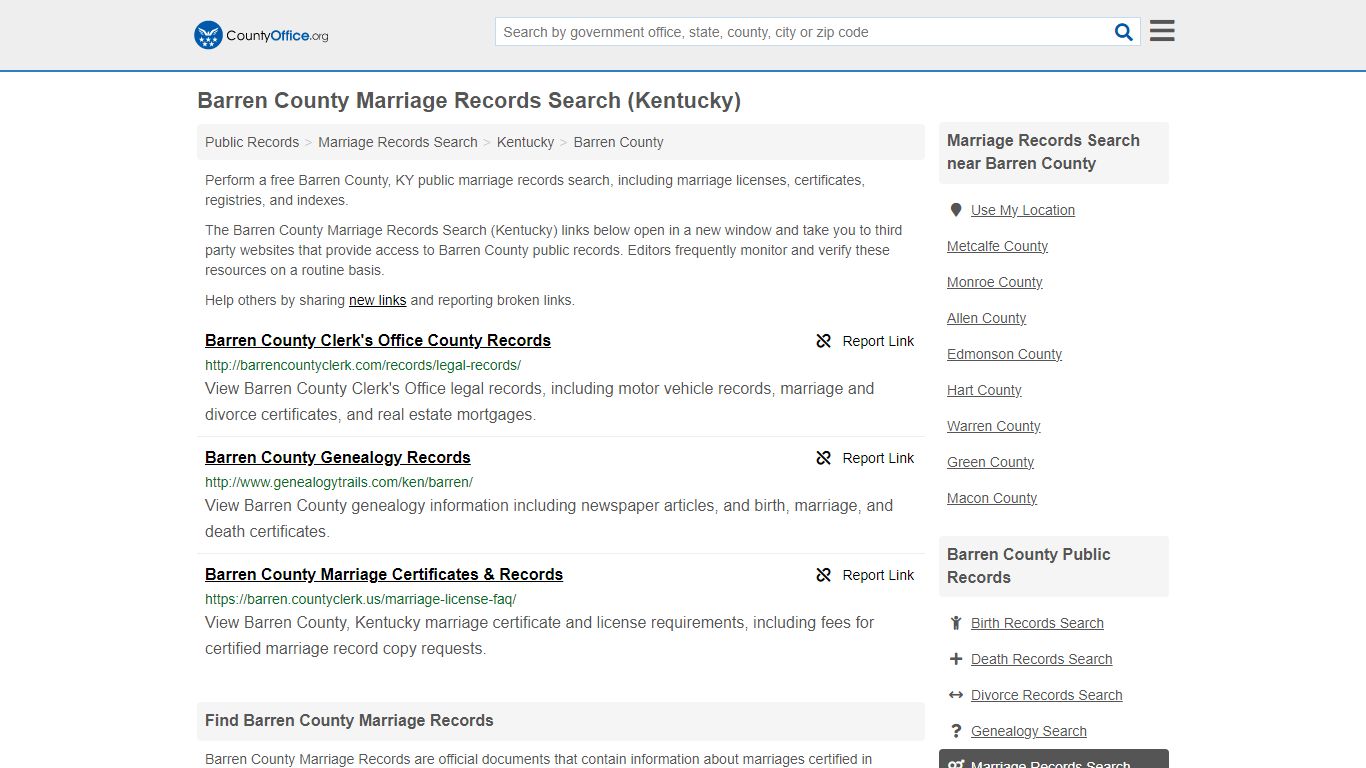
Task: Click the broken-link icon for Genealogy Records
Action: 824,458
